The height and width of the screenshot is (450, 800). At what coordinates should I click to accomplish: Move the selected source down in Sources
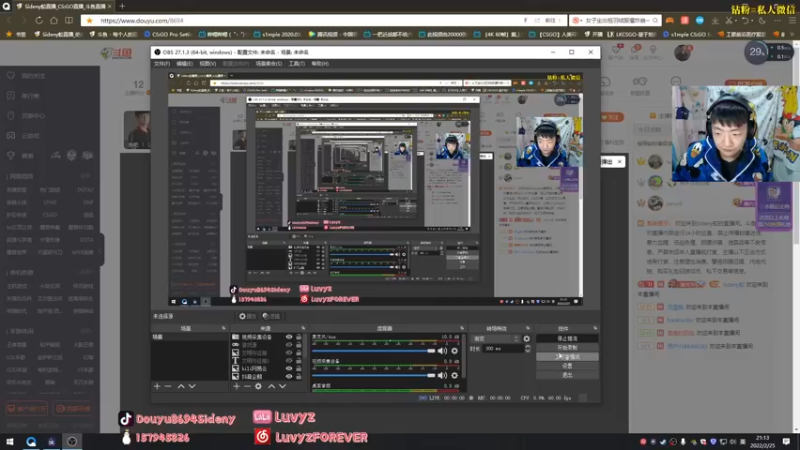tap(283, 386)
